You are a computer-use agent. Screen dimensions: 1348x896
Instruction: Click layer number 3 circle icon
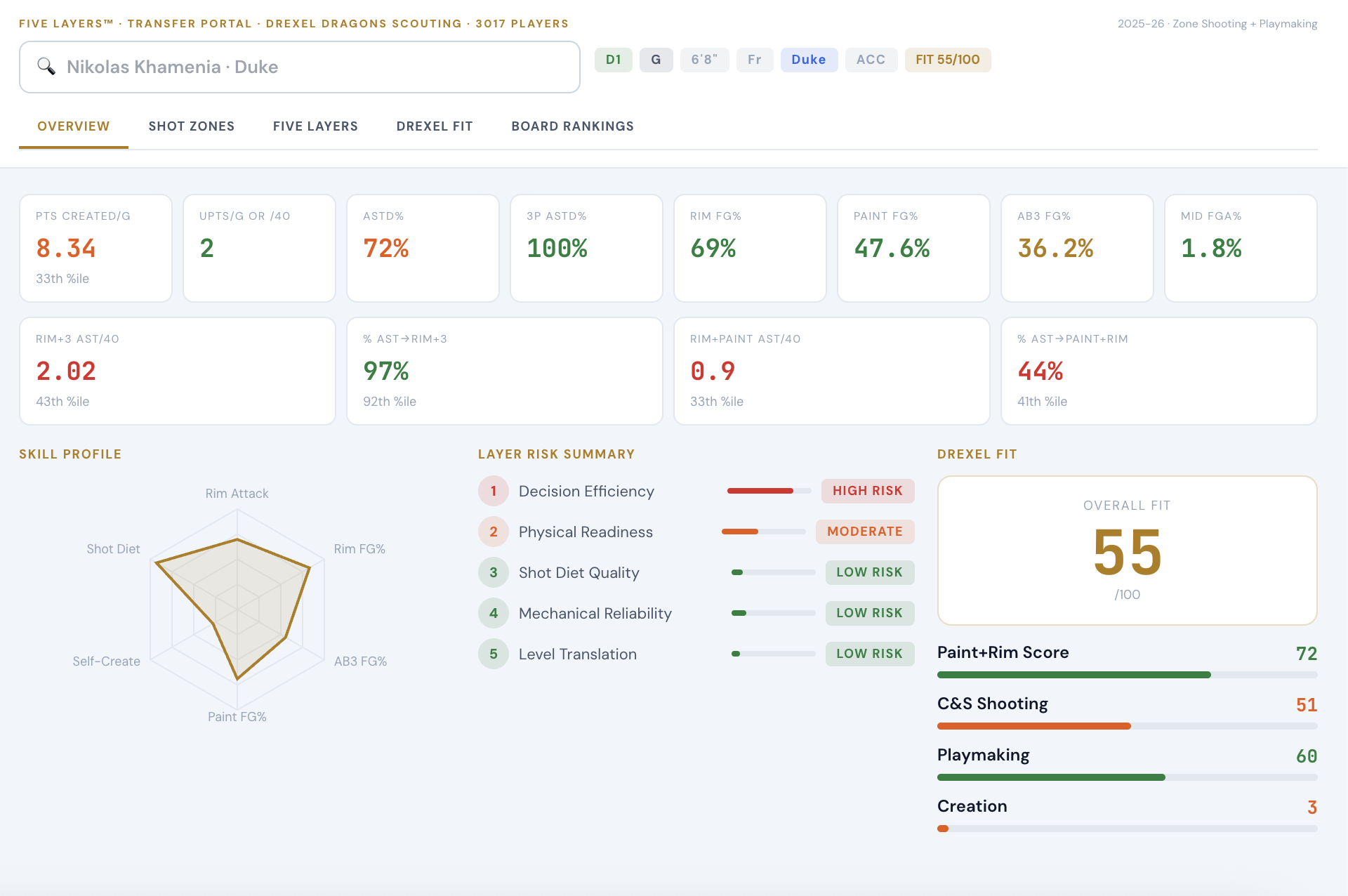[494, 572]
